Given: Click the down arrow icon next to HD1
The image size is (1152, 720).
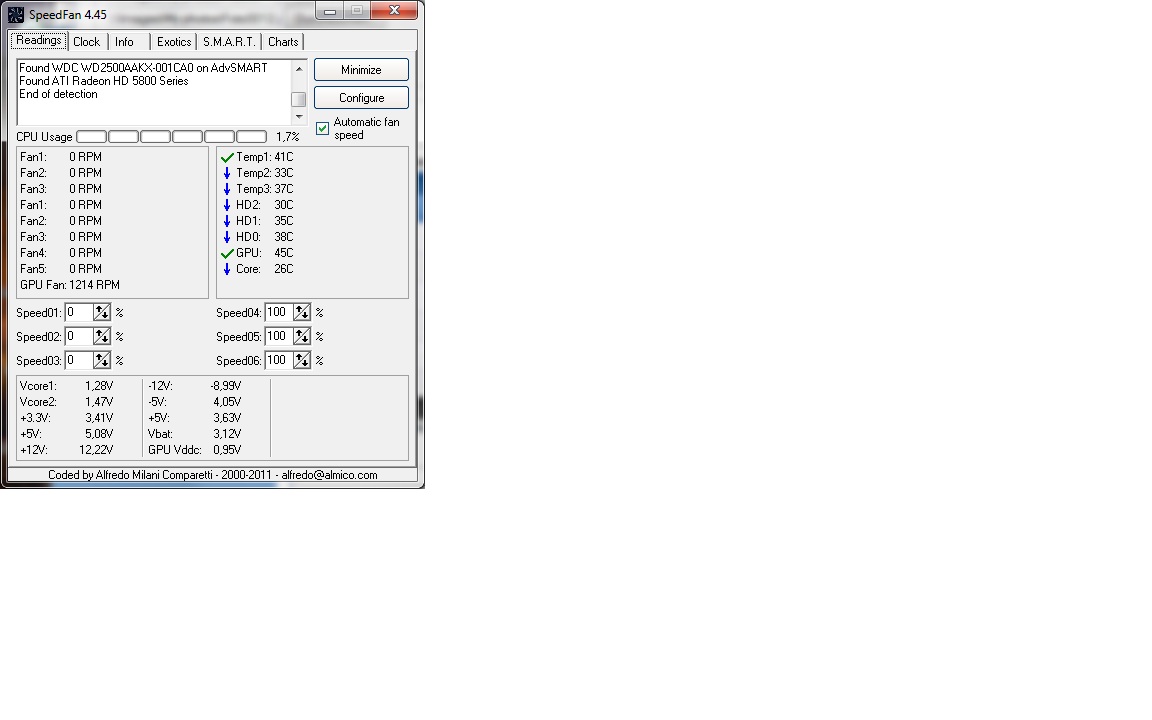Looking at the screenshot, I should [x=227, y=221].
